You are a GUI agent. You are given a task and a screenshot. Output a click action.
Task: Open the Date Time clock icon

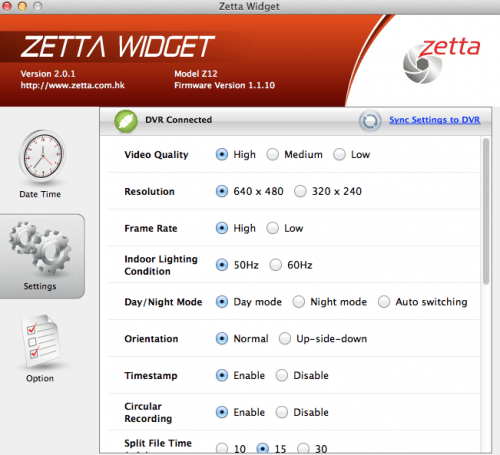(x=42, y=155)
